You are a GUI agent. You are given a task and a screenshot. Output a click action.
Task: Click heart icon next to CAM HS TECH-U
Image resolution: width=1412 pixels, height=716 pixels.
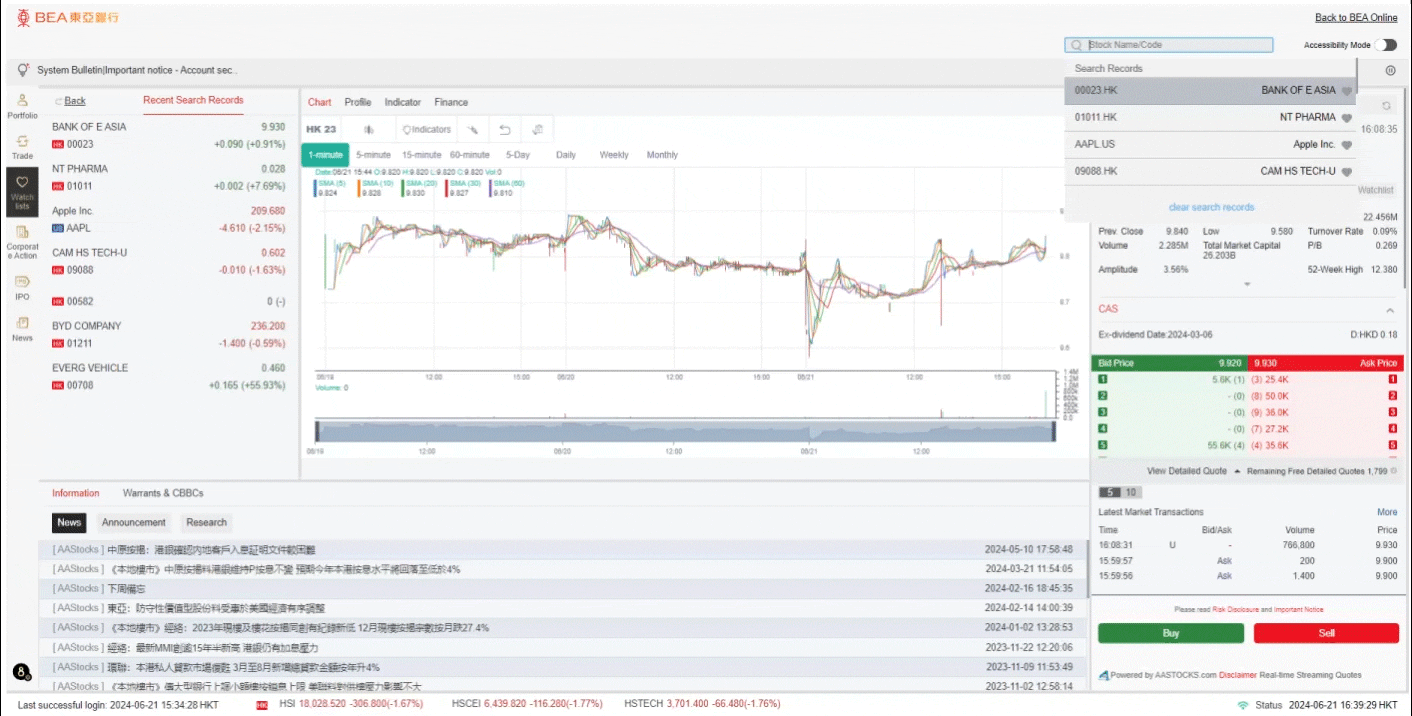point(1347,172)
